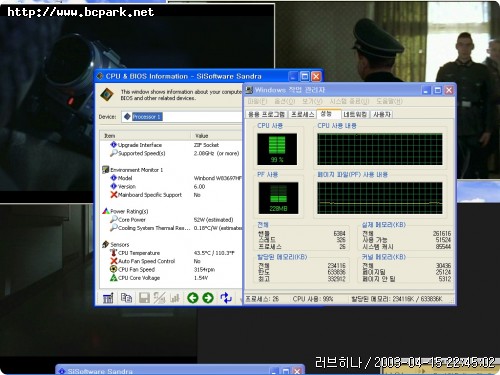The height and width of the screenshot is (375, 500).
Task: Select the 성능 tab
Action: pyautogui.click(x=328, y=114)
